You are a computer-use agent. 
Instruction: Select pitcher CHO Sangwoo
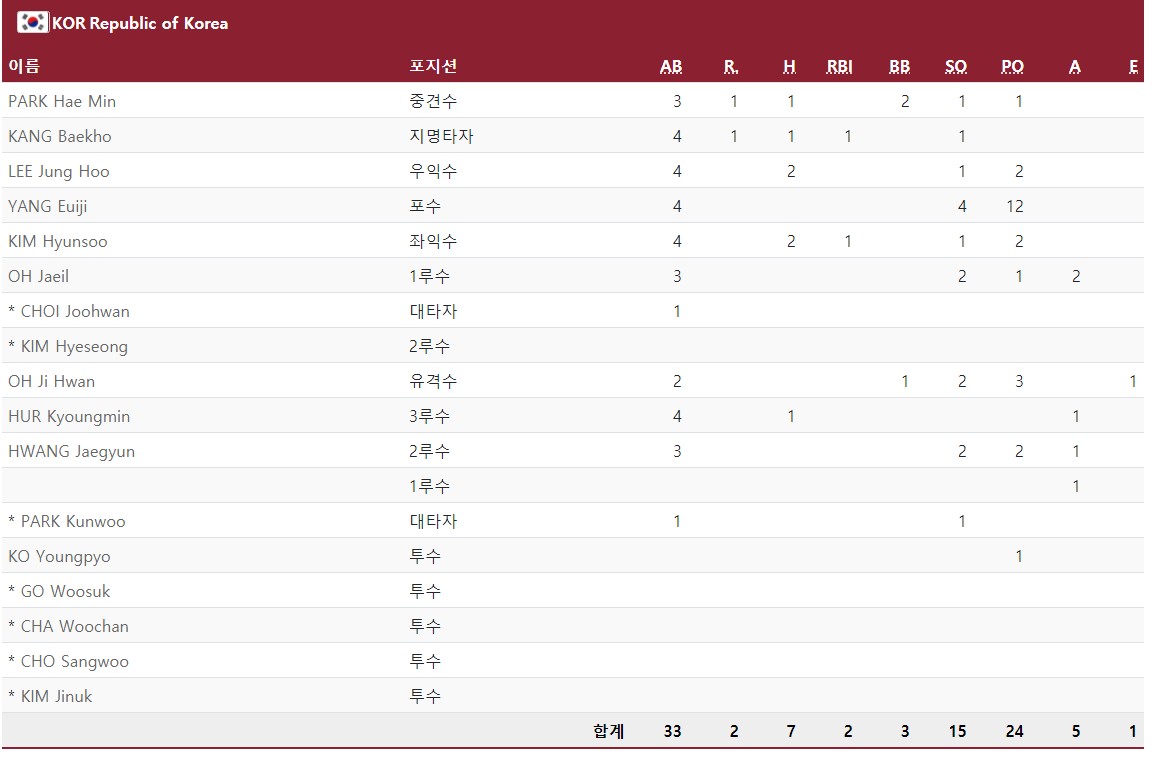click(69, 661)
